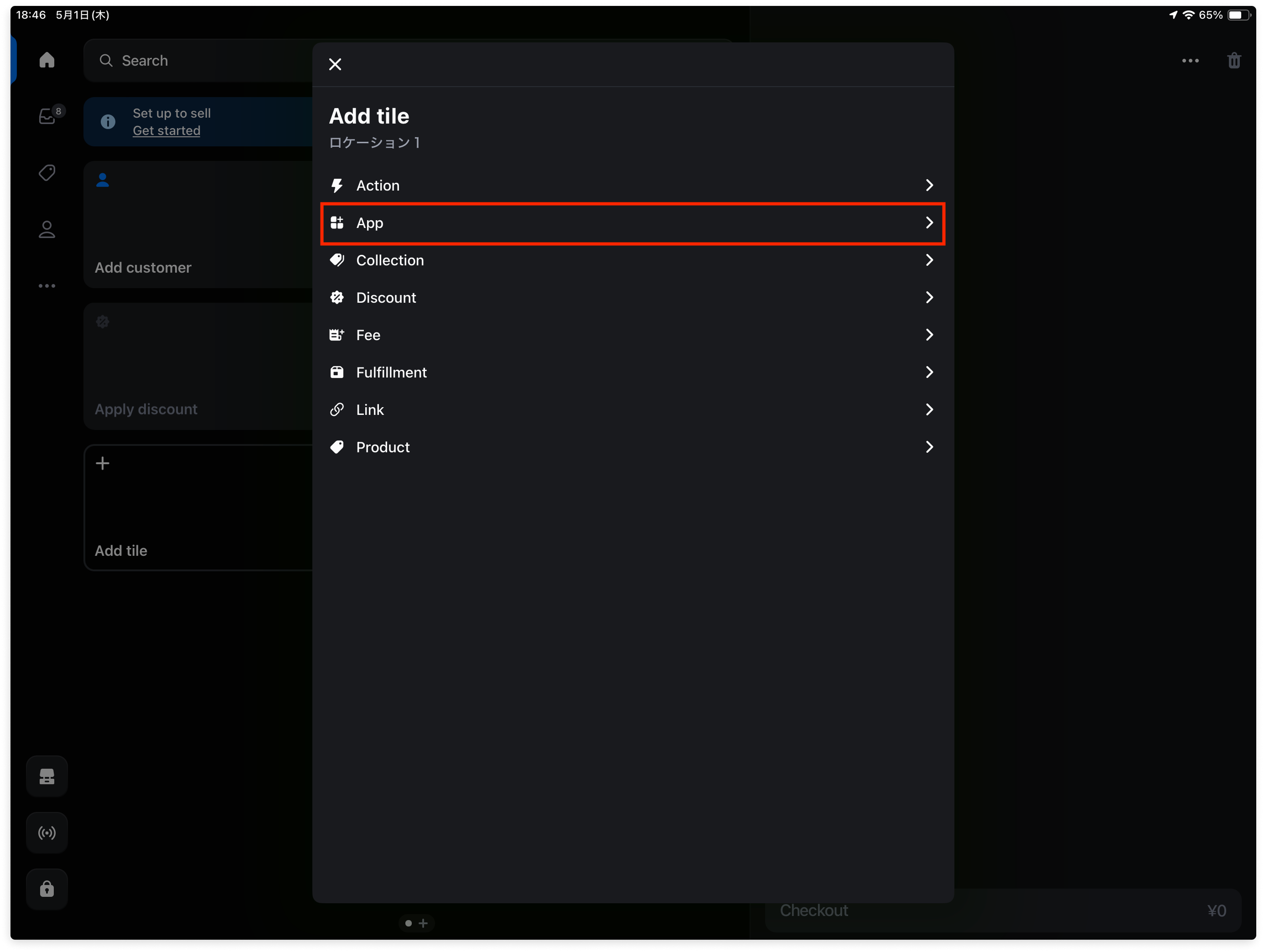Screen dimensions: 1264x952
Task: Tap the Add customer tile
Action: coord(198,224)
